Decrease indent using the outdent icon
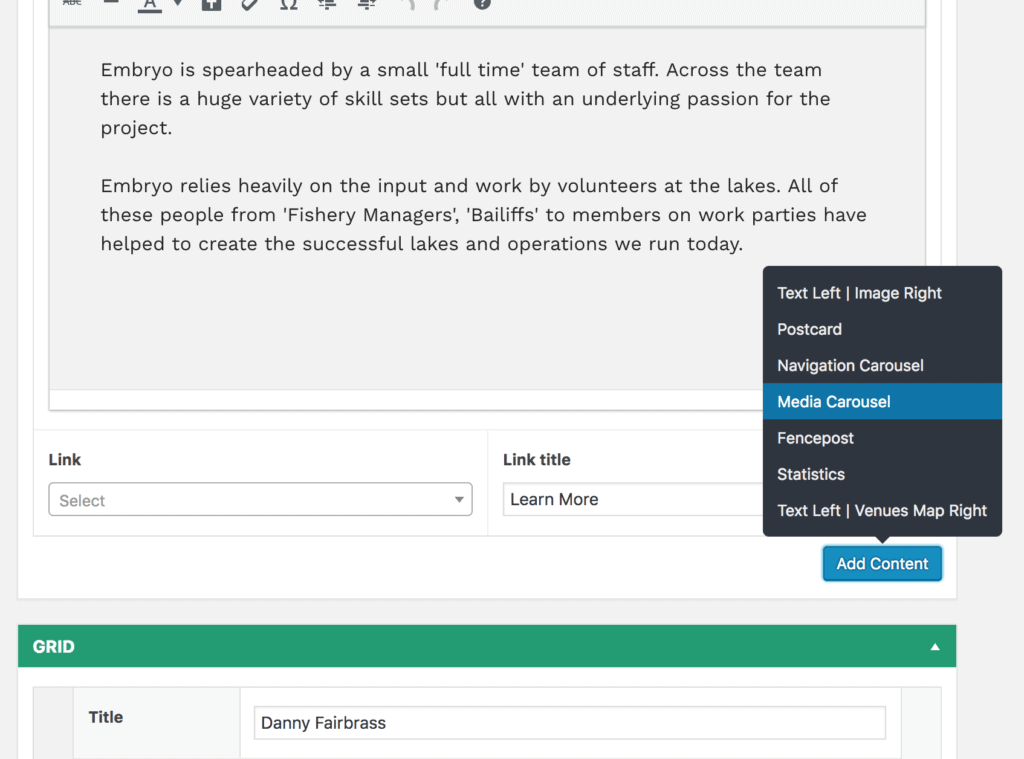This screenshot has height=759, width=1024. point(327,4)
